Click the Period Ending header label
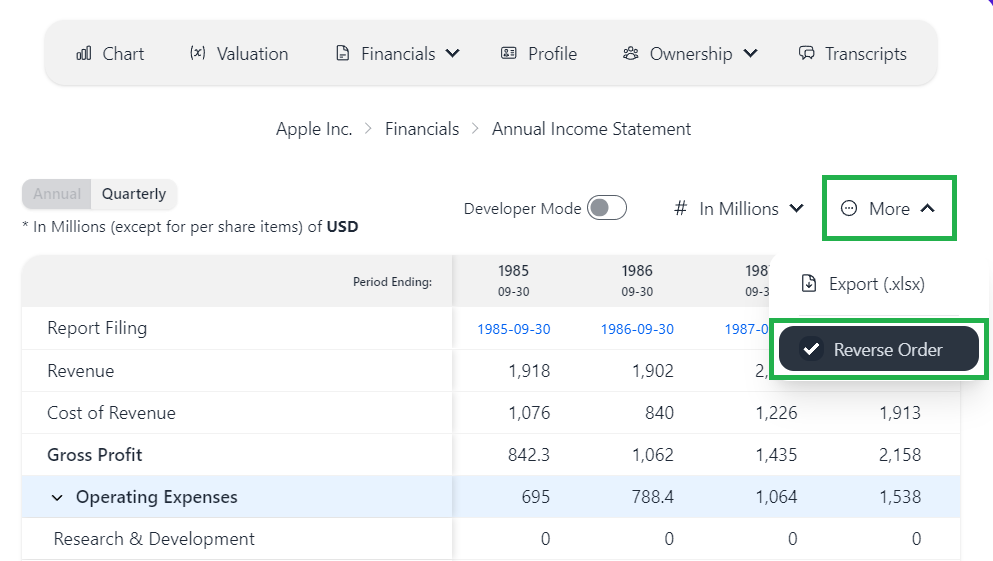 392,282
